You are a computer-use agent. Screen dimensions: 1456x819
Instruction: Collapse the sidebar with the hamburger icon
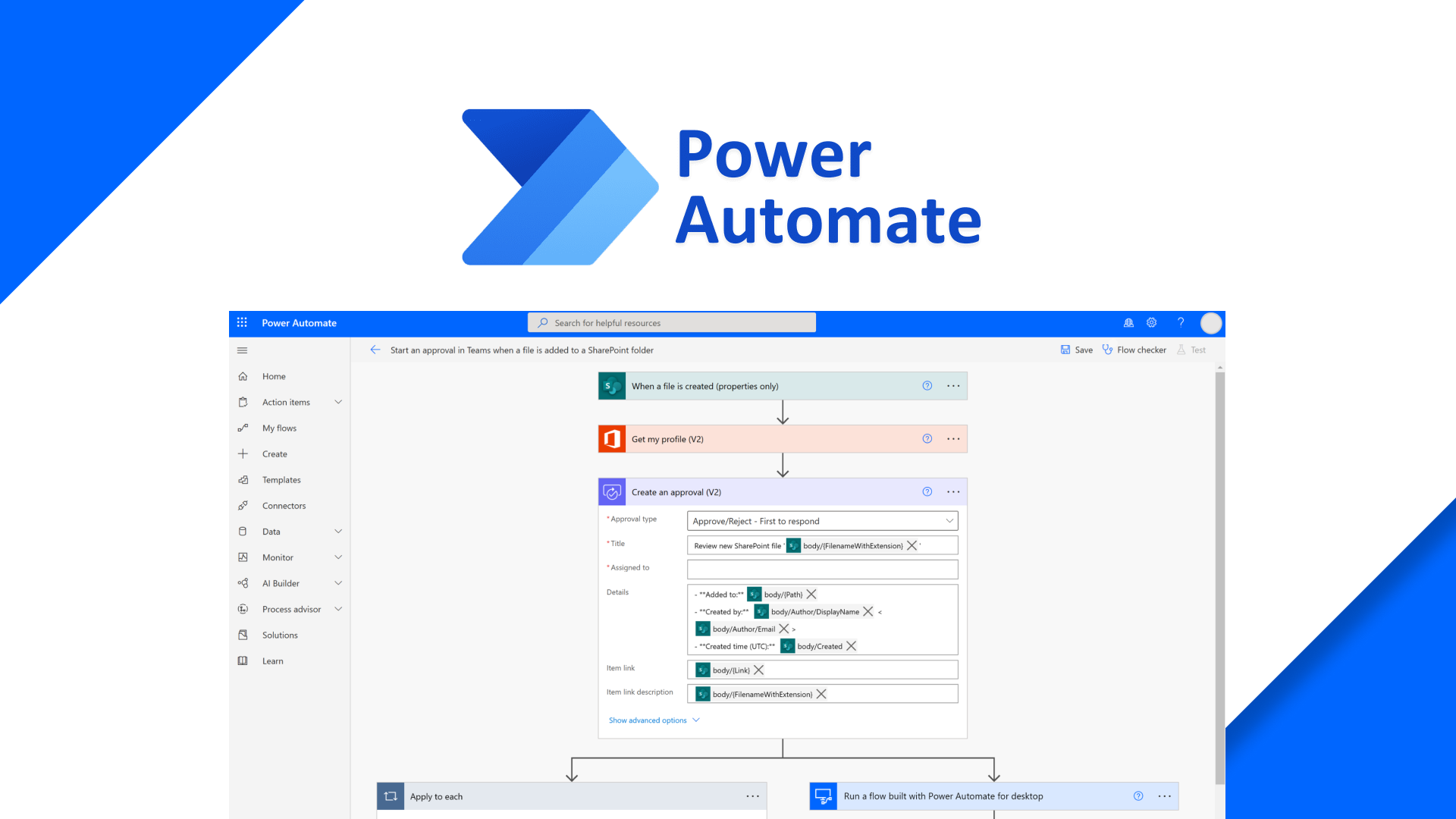pyautogui.click(x=242, y=350)
